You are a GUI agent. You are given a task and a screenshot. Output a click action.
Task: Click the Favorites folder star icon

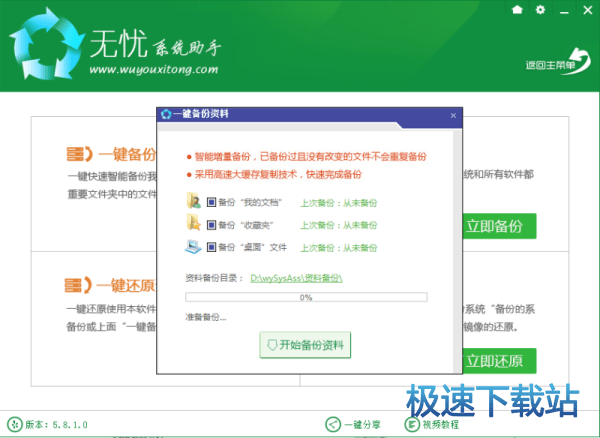click(194, 223)
